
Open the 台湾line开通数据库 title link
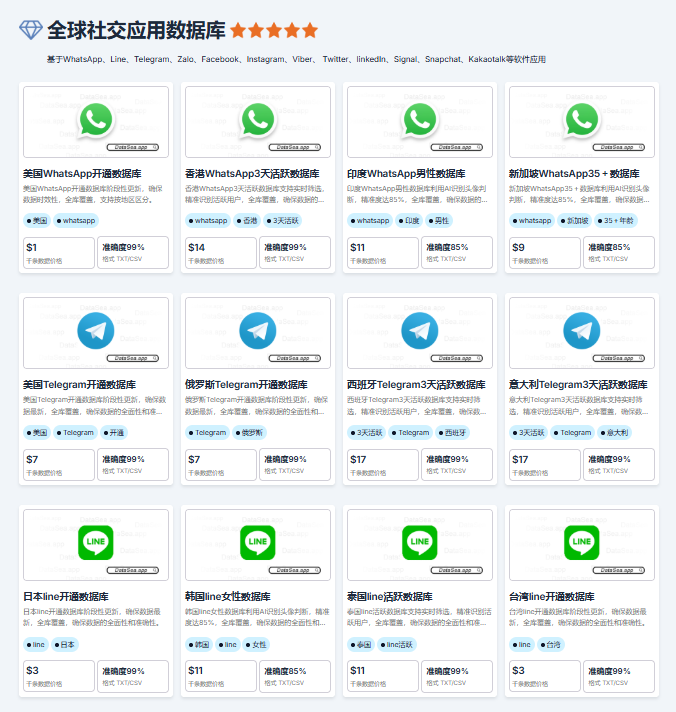[552, 596]
